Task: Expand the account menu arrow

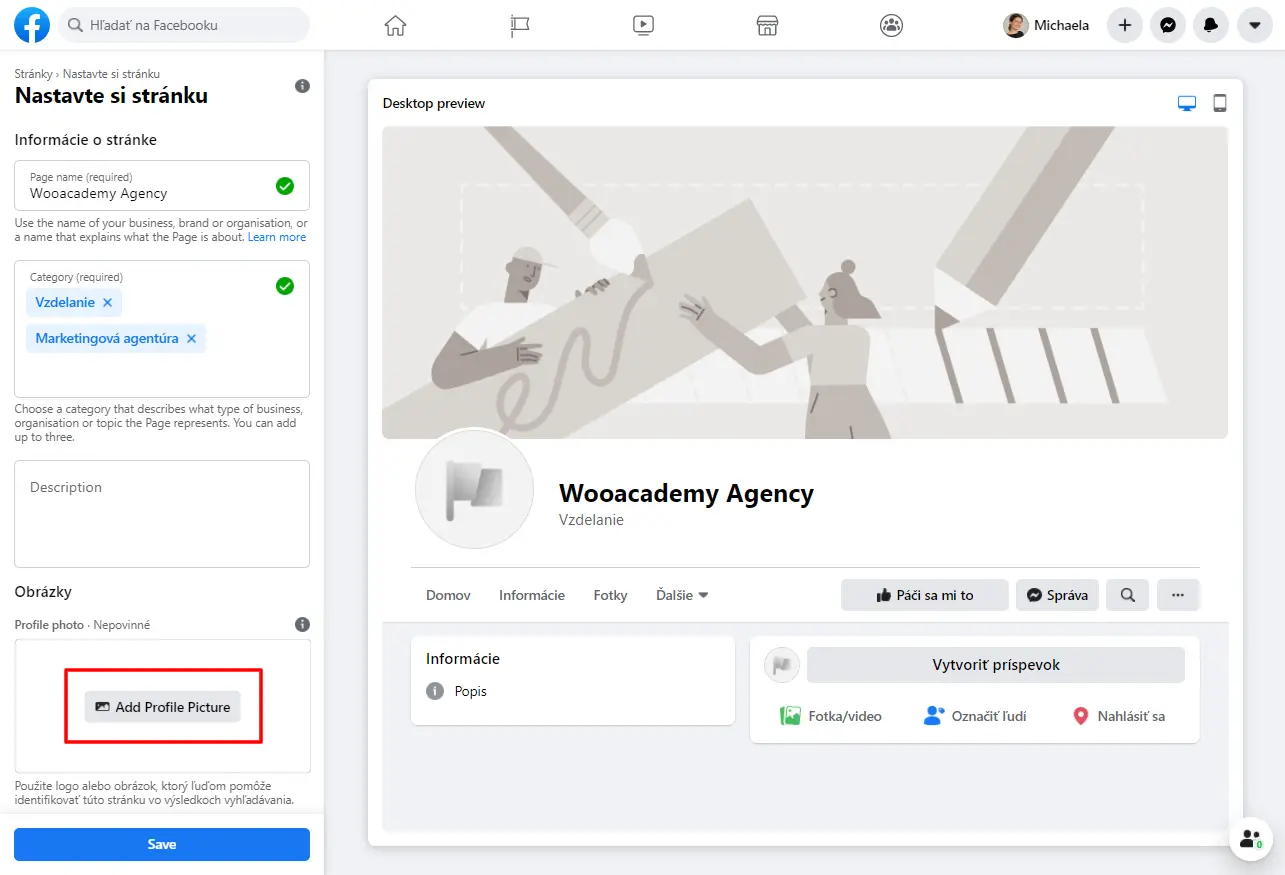Action: pyautogui.click(x=1254, y=25)
